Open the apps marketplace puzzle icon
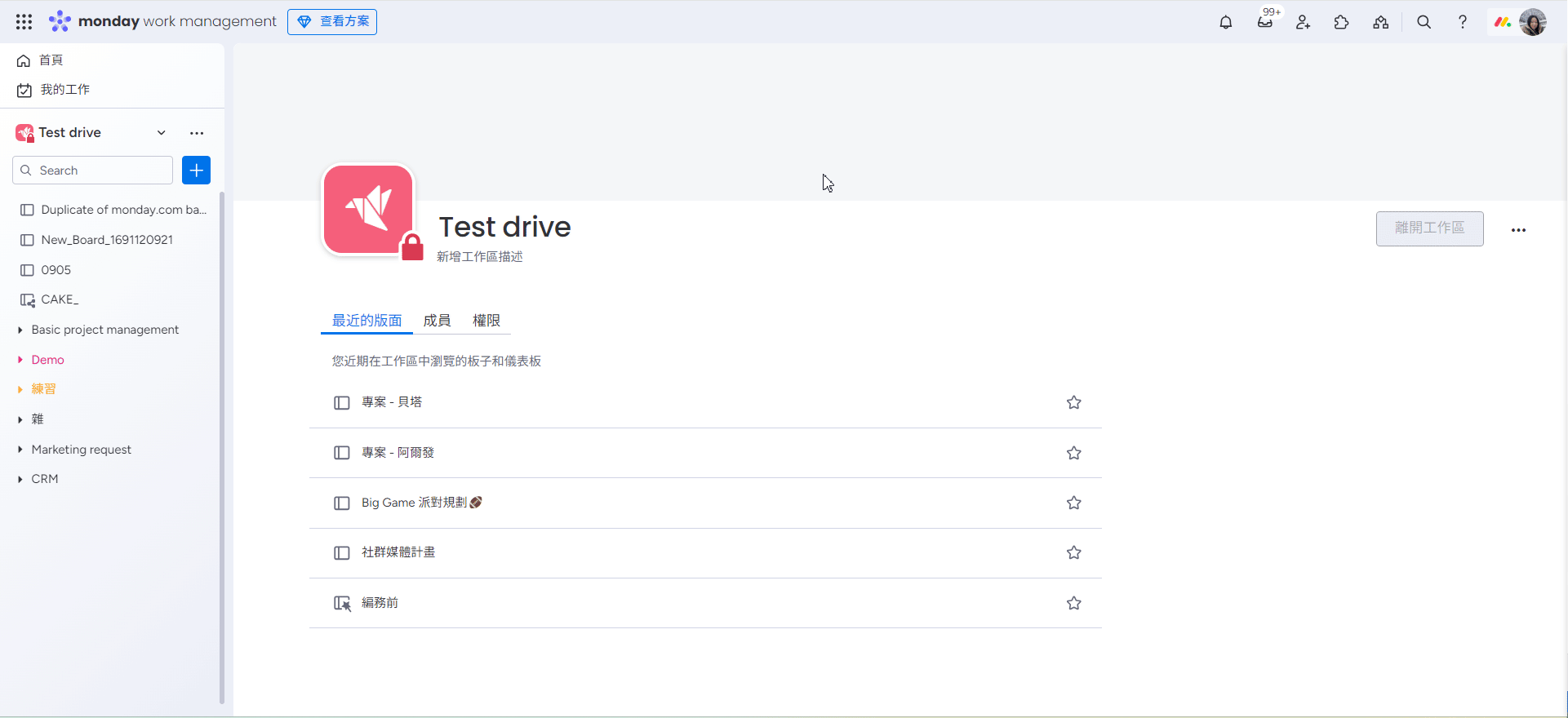This screenshot has height=718, width=1568. (1341, 22)
